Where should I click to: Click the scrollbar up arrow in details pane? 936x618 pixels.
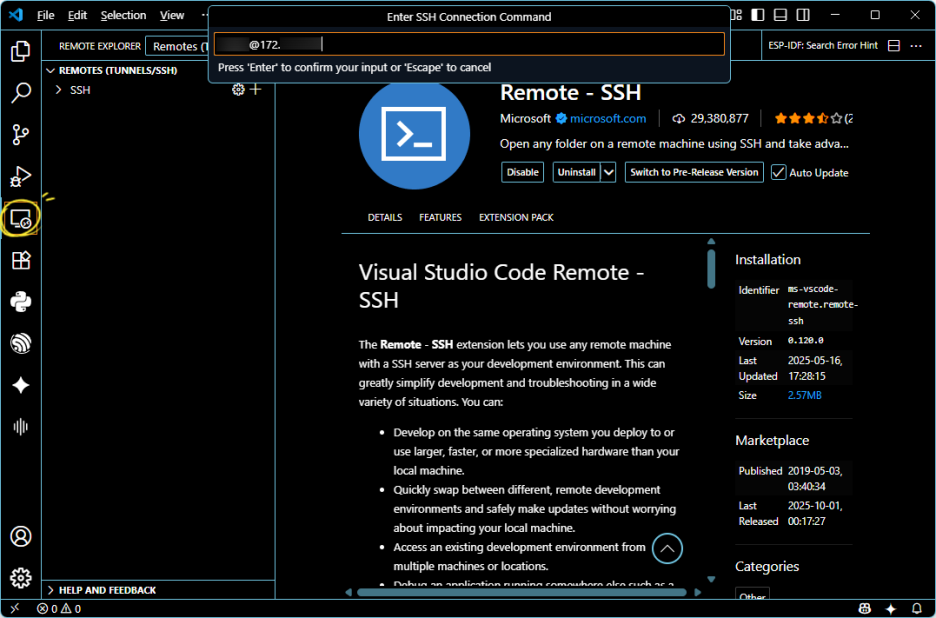point(711,242)
